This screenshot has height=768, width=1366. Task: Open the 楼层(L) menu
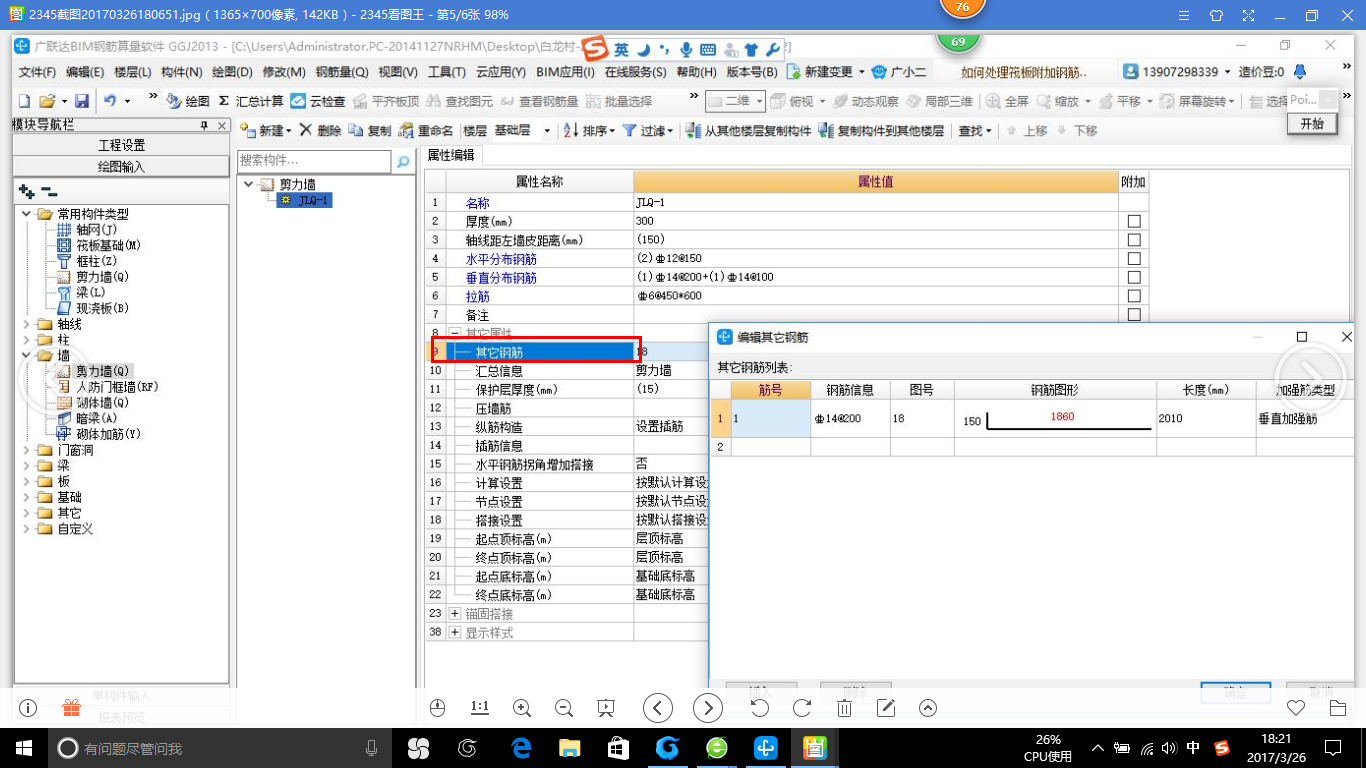(x=133, y=72)
